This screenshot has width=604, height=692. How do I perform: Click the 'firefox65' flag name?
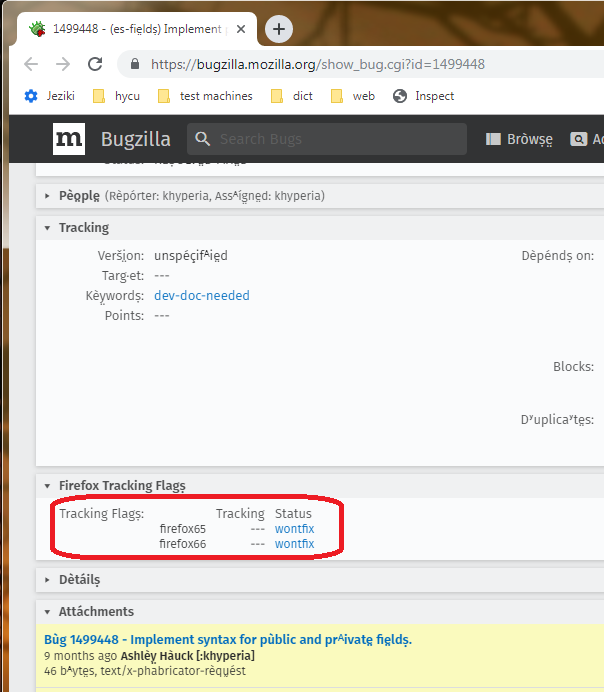[x=183, y=529]
